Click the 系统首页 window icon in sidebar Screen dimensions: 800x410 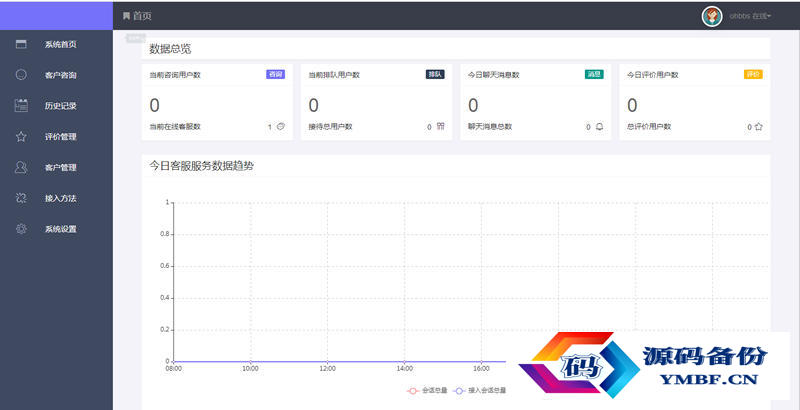pyautogui.click(x=21, y=44)
